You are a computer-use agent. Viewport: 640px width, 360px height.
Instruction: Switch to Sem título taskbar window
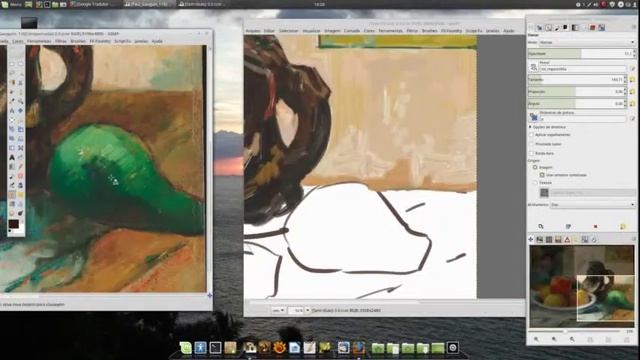[x=202, y=4]
